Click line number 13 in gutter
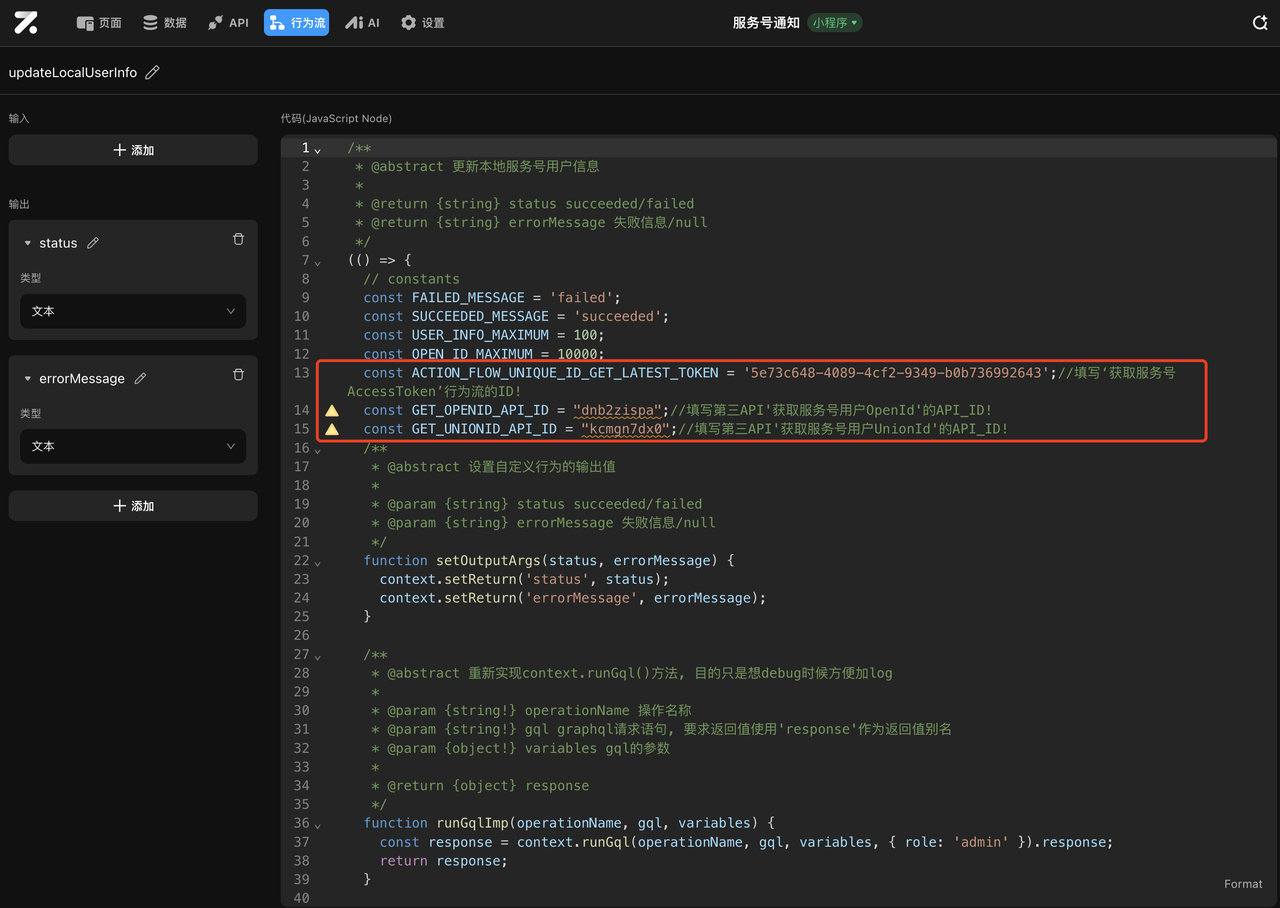 tap(301, 373)
